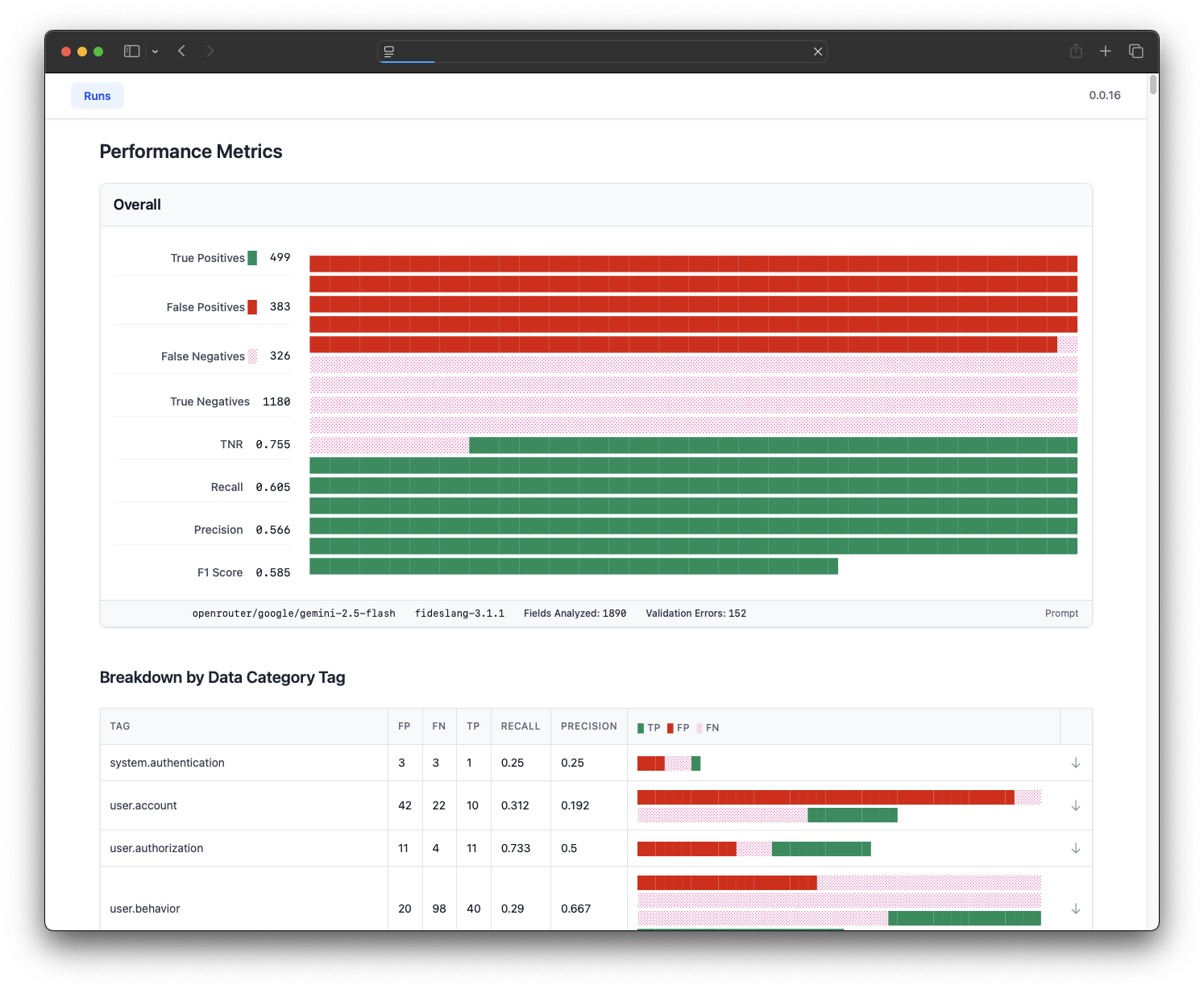Show tab overview icon
1204x990 pixels.
[1136, 51]
